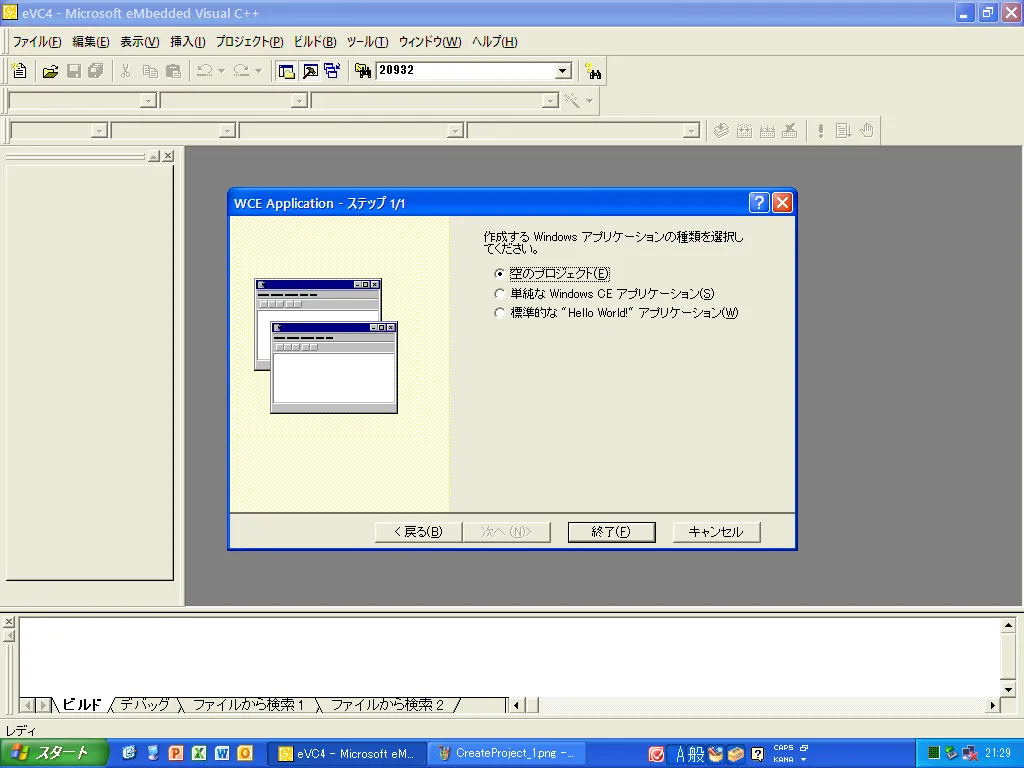Click the output horizontal scroll right arrow
Screen dimensions: 1024x768
(993, 705)
